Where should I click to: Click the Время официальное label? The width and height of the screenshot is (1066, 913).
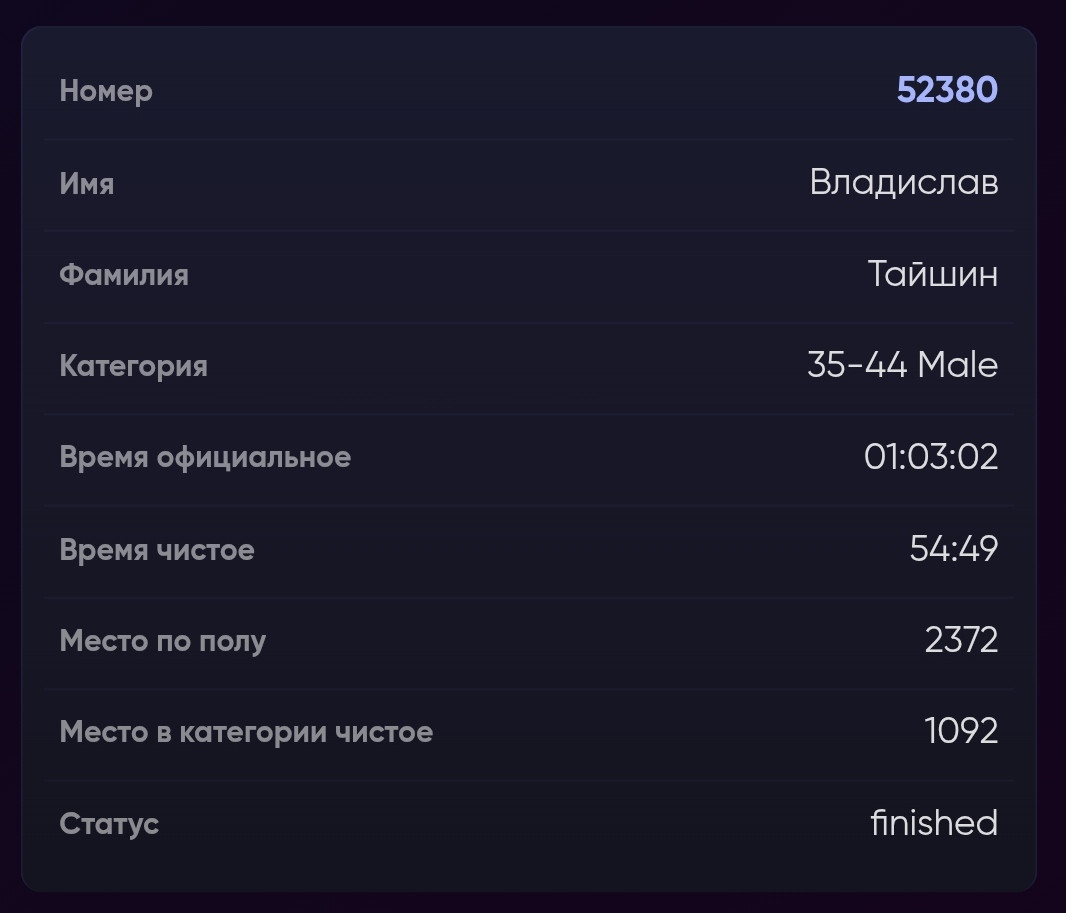point(205,458)
